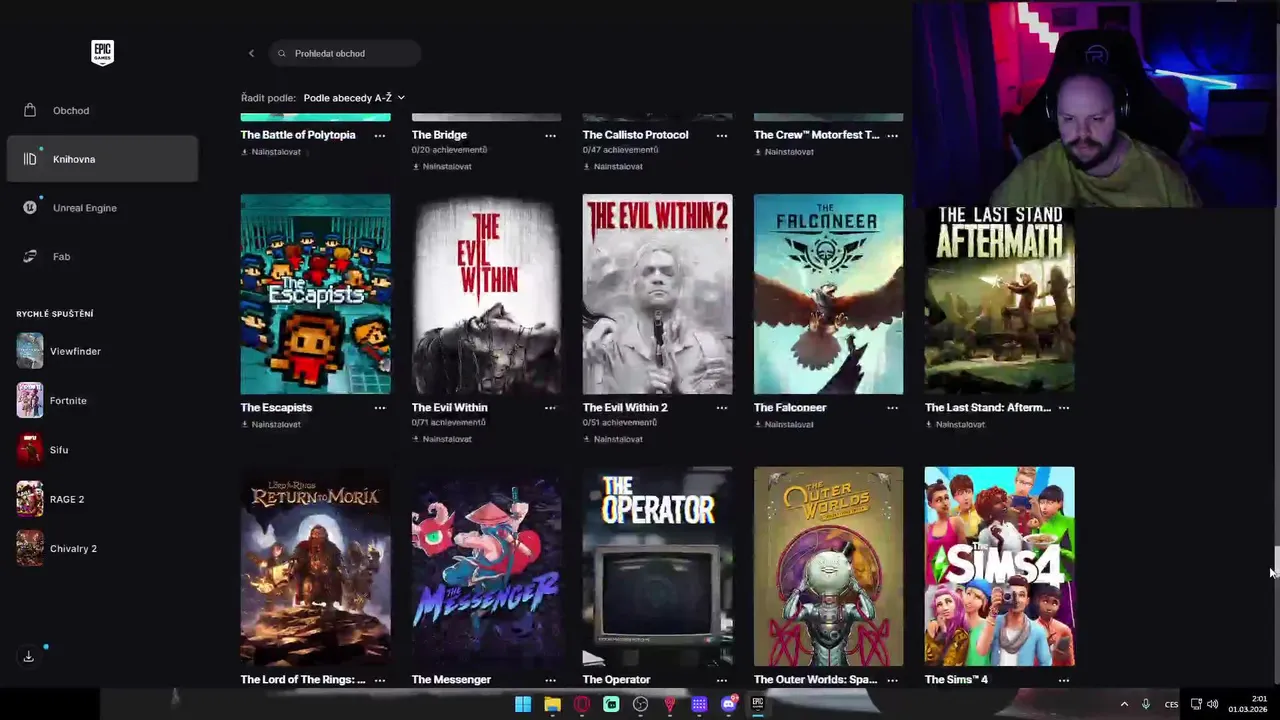
Task: Open The Outer Worlds cover art
Action: [x=829, y=566]
